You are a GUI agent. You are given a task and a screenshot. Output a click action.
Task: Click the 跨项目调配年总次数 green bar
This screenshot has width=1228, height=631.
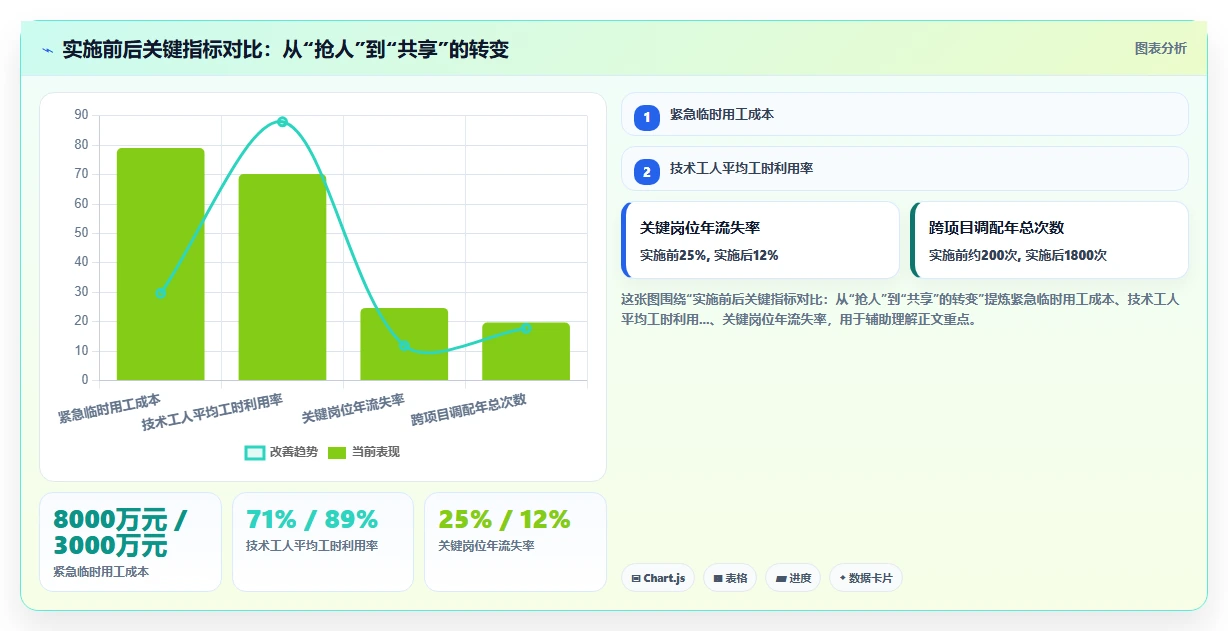526,351
